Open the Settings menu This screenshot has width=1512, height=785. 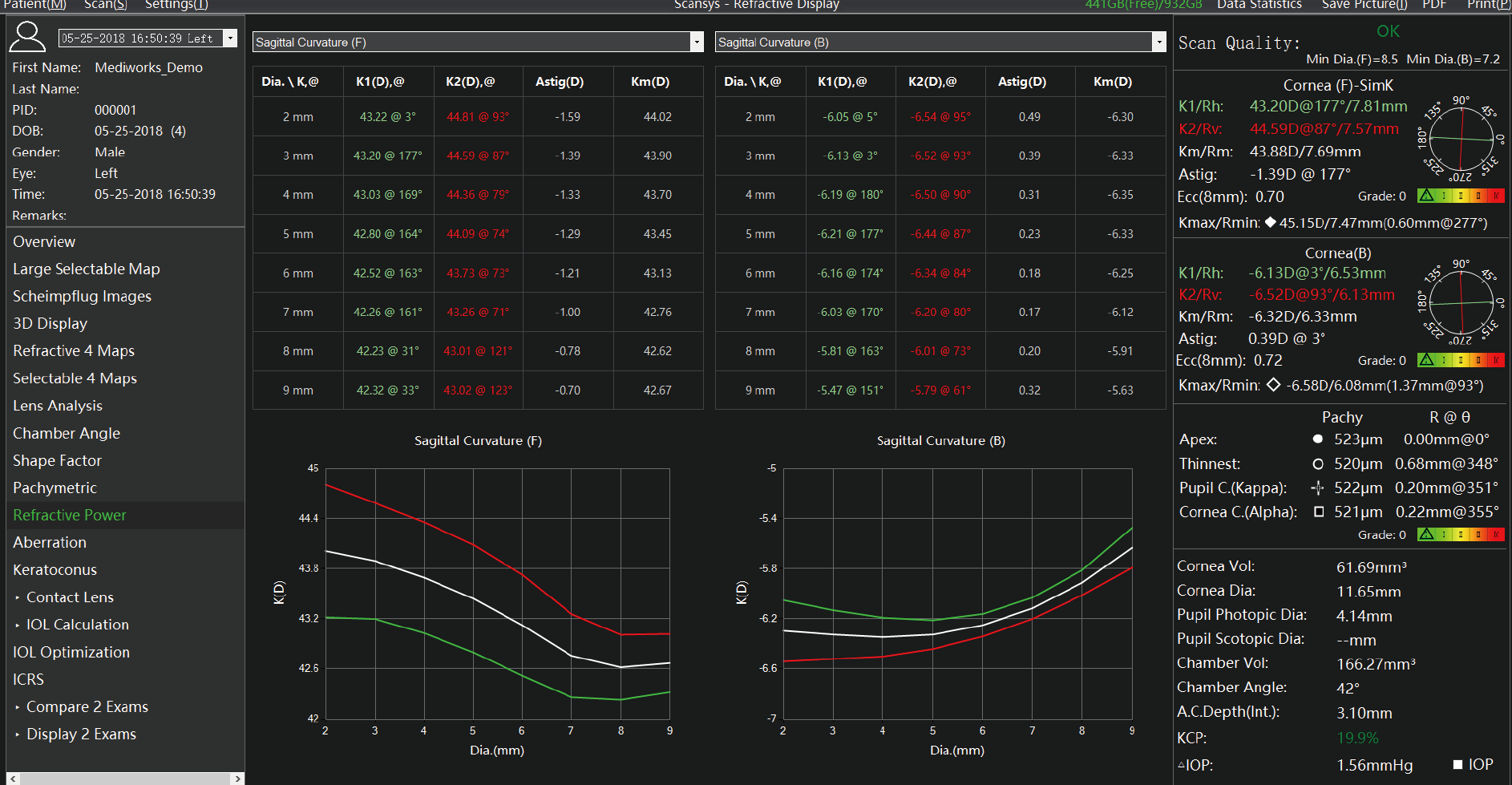176,5
